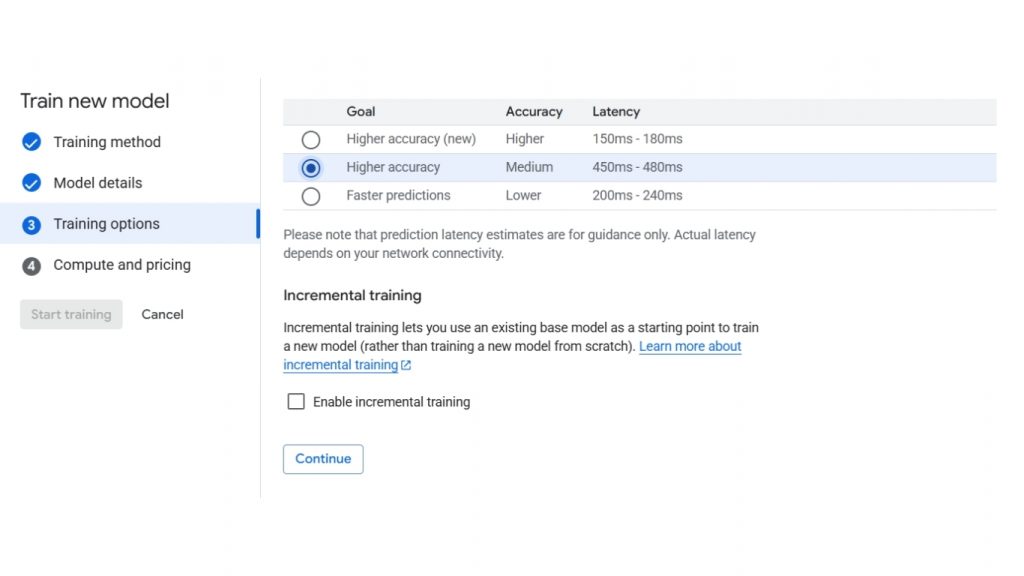Click the checkmark icon beside Training method
The height and width of the screenshot is (576, 1024).
tap(31, 142)
